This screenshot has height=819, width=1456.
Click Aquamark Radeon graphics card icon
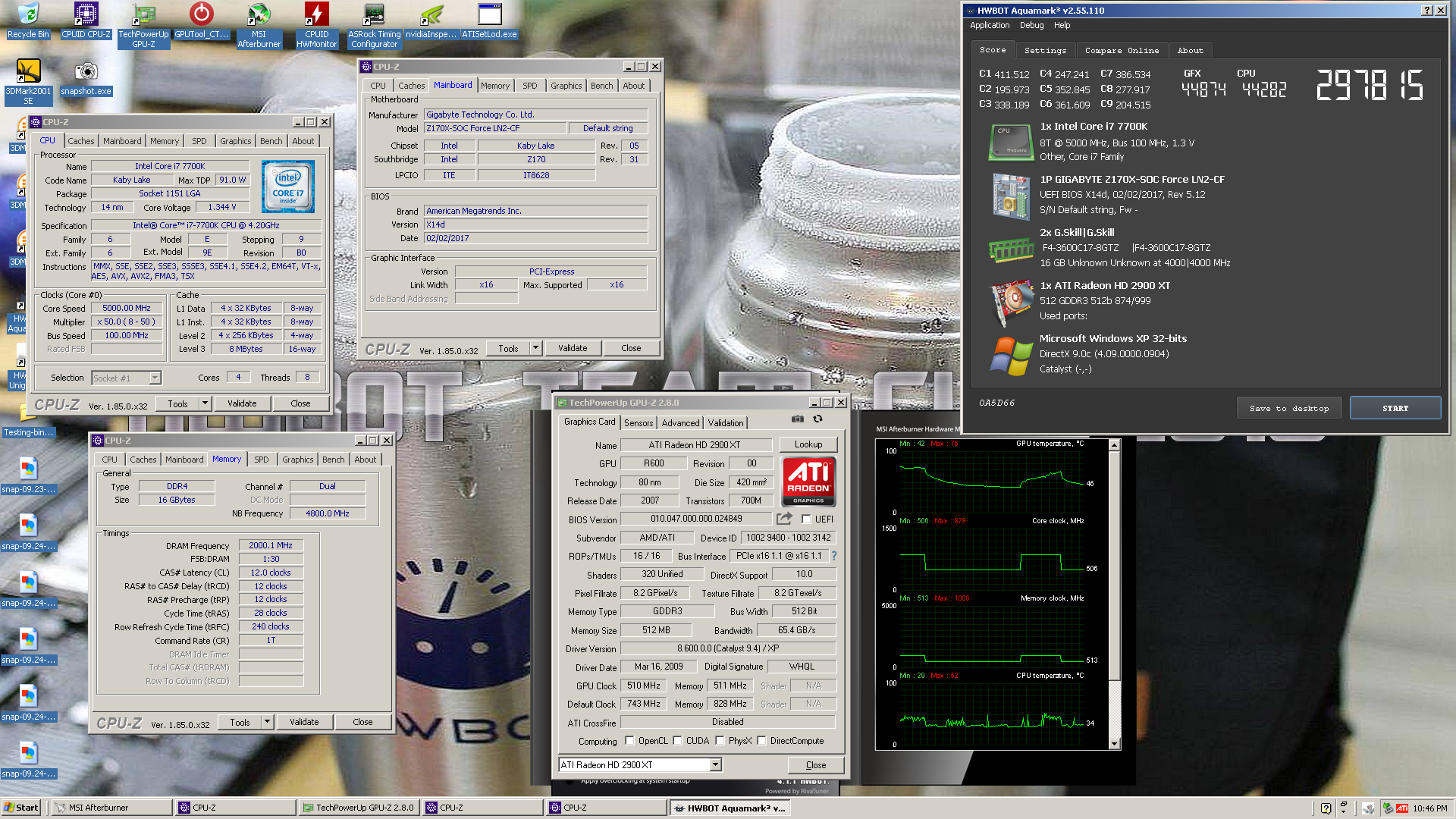point(1011,303)
